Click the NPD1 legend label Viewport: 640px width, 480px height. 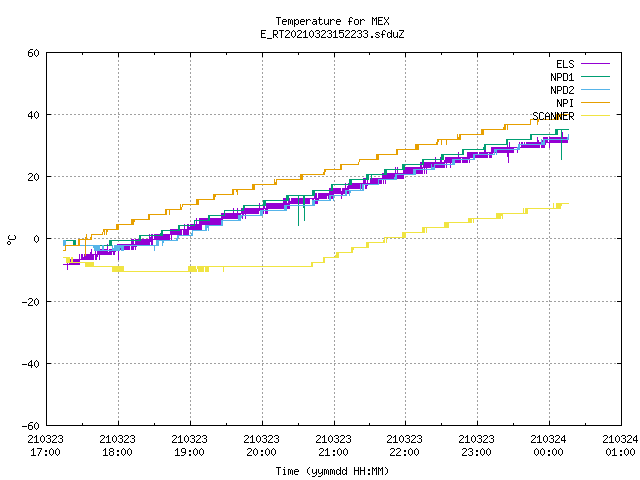point(562,77)
